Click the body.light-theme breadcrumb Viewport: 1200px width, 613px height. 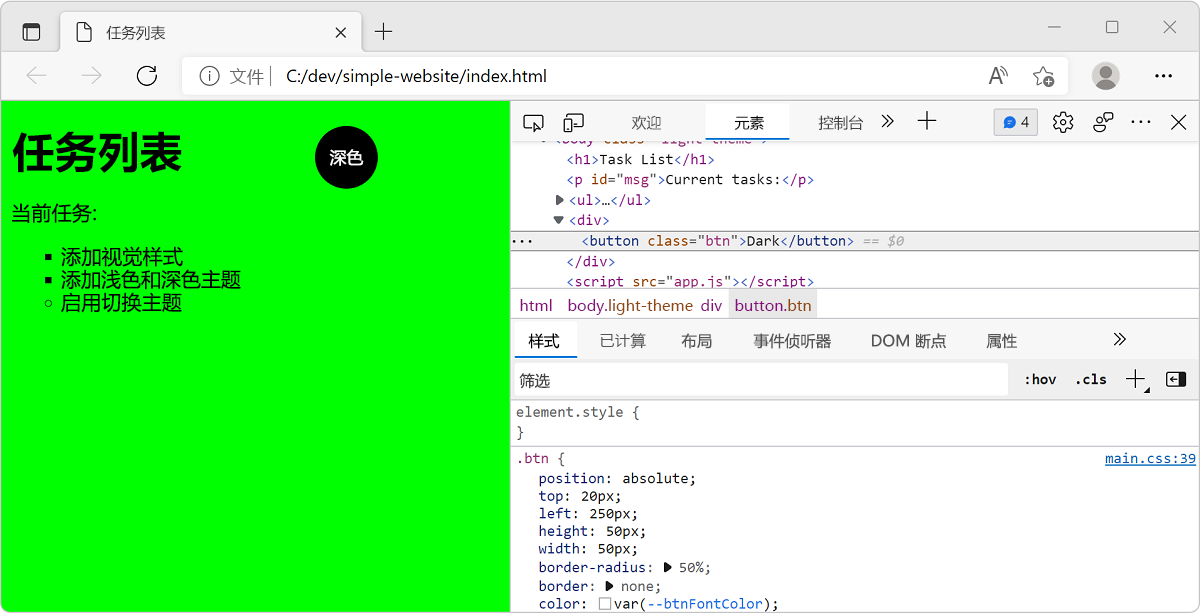pos(630,305)
